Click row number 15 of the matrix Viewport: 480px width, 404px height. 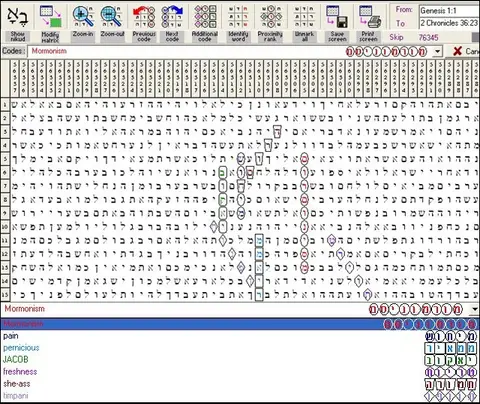click(5, 294)
